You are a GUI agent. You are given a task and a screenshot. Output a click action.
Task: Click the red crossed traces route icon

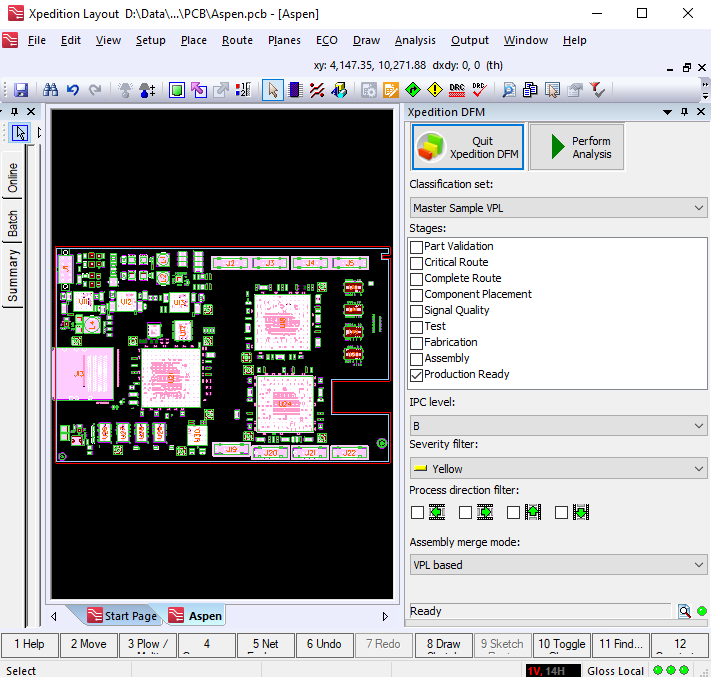[317, 90]
